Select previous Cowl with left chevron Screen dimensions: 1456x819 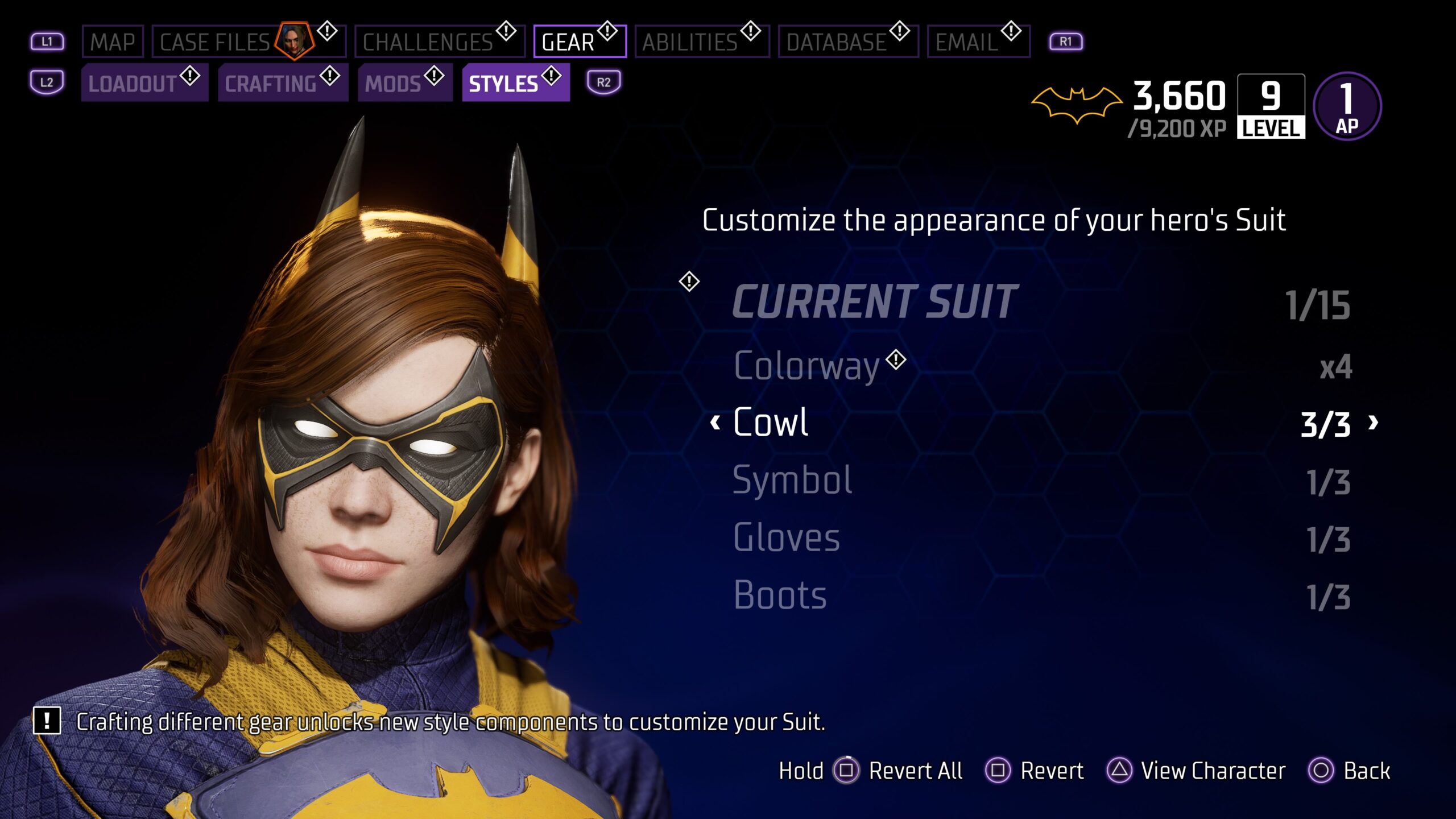715,423
